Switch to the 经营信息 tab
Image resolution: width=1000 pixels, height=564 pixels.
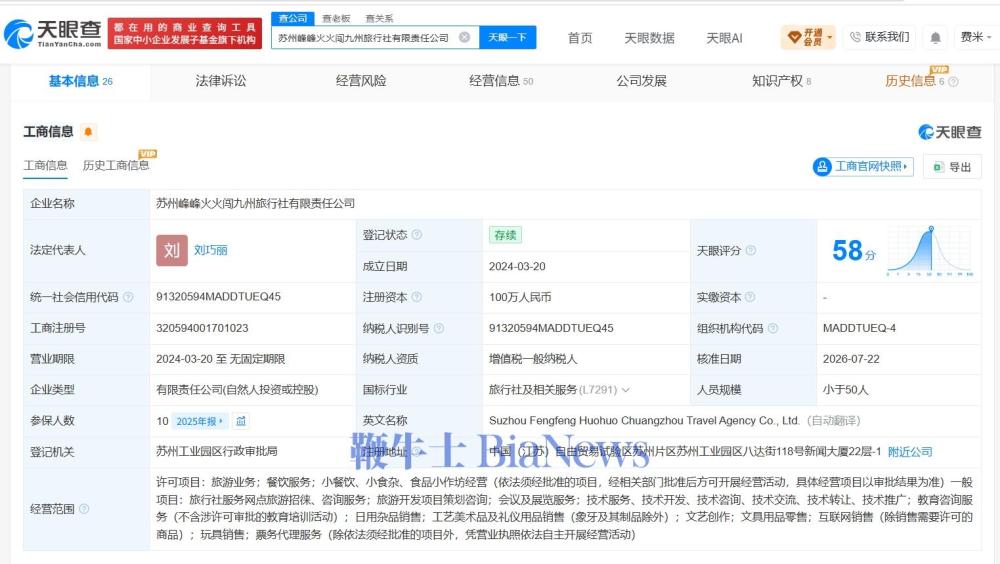(x=501, y=81)
